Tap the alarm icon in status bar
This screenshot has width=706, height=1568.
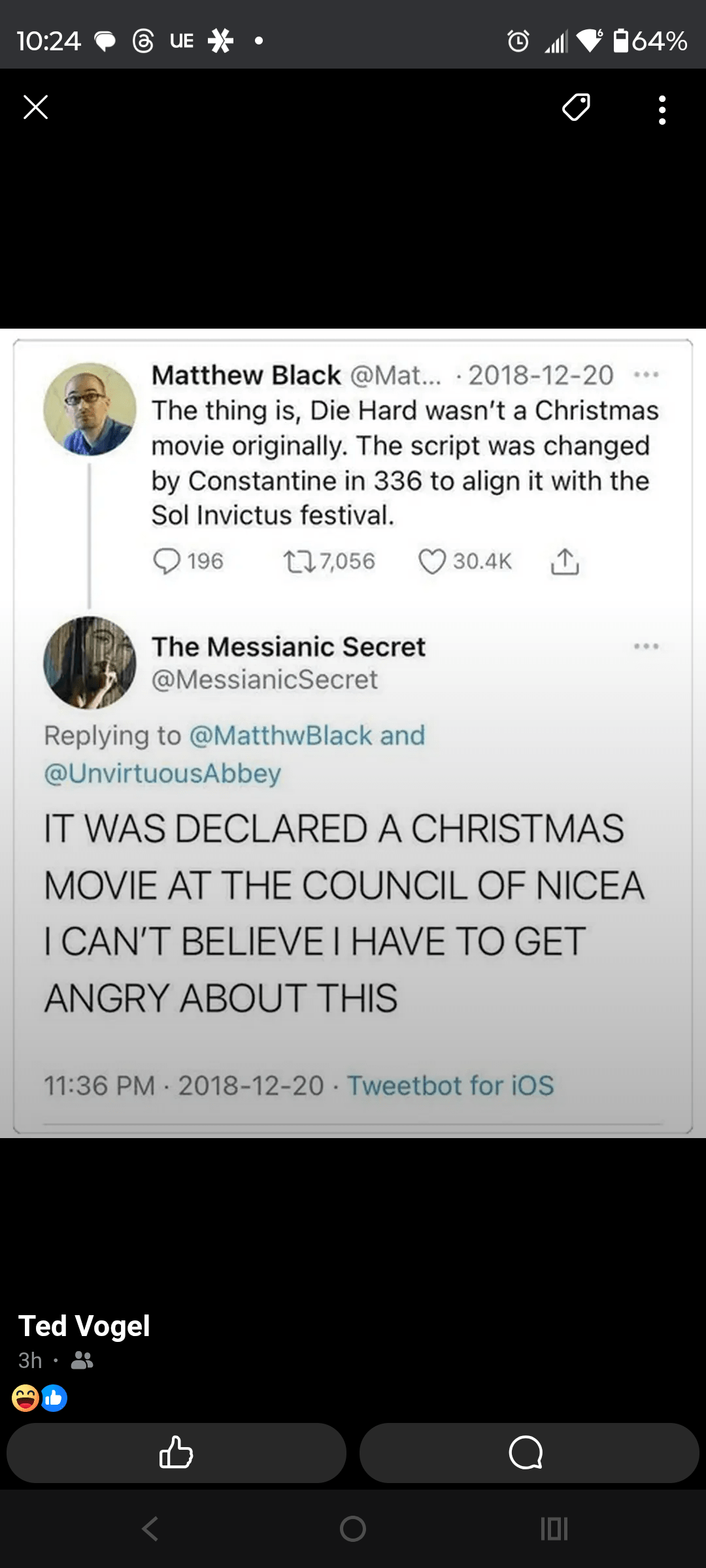518,41
